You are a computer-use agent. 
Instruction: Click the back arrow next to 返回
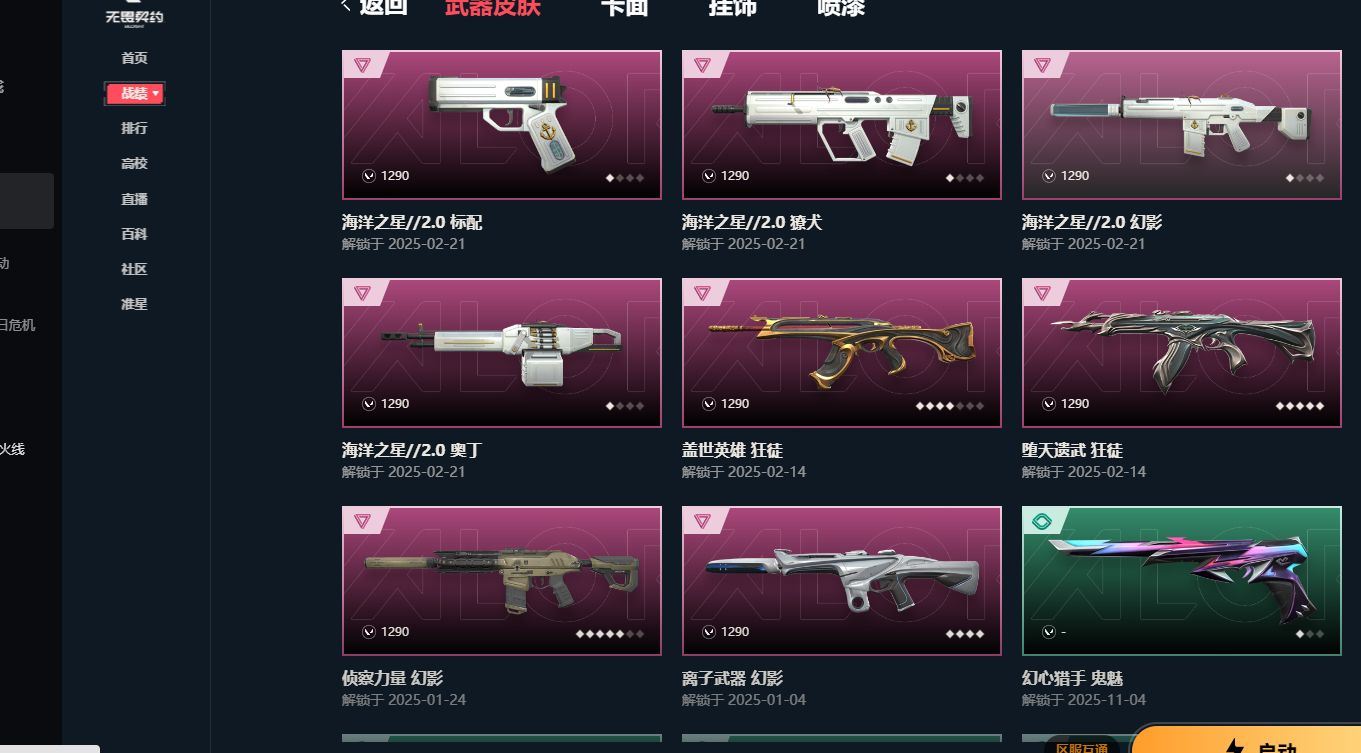(x=346, y=6)
